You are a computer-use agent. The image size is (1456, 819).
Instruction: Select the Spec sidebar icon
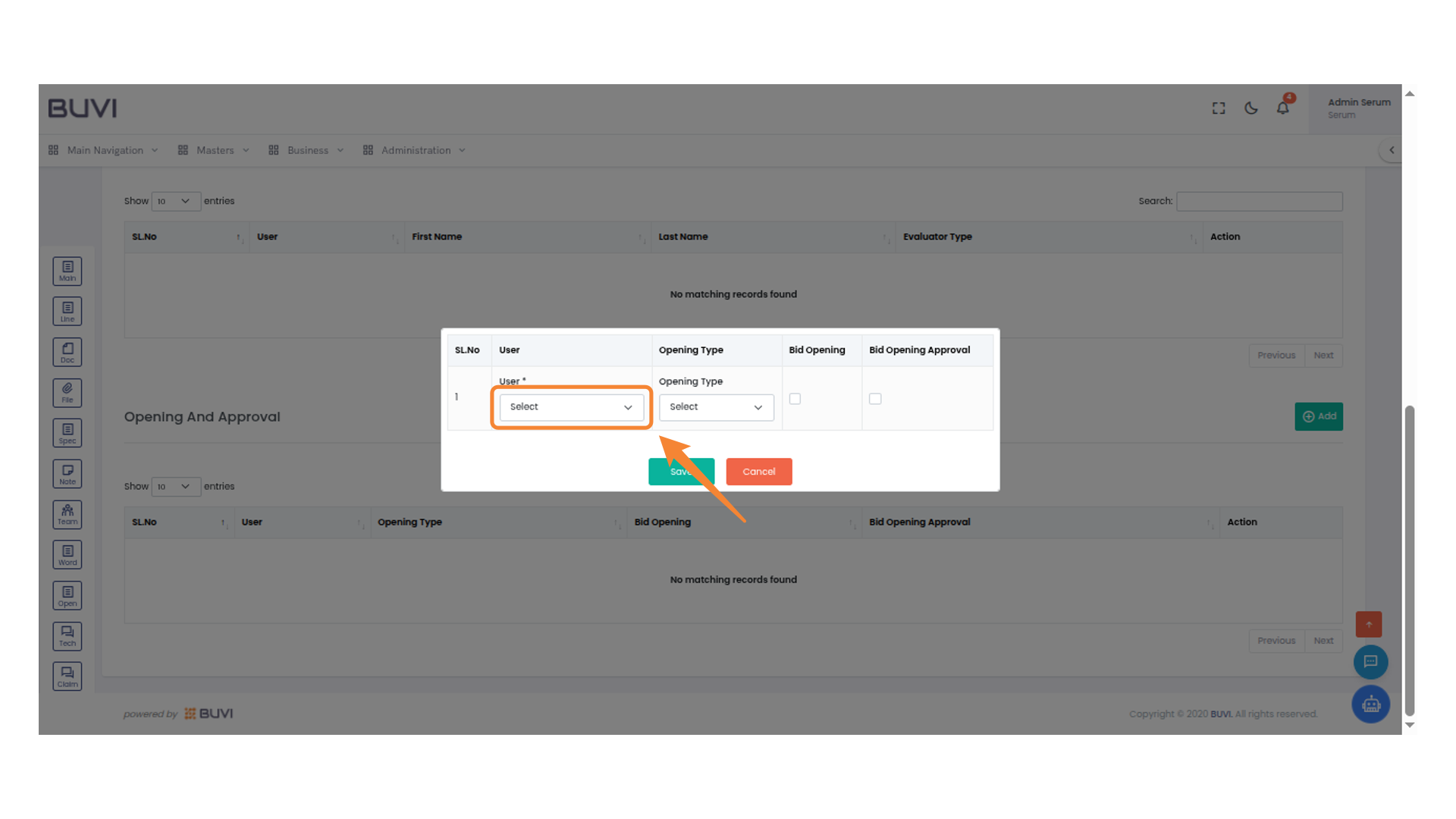(67, 432)
